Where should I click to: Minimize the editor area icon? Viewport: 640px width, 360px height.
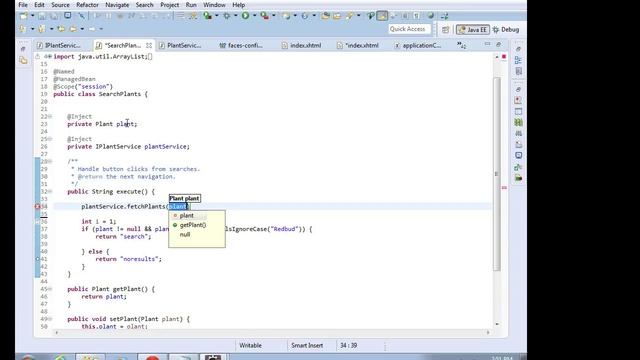click(x=487, y=44)
